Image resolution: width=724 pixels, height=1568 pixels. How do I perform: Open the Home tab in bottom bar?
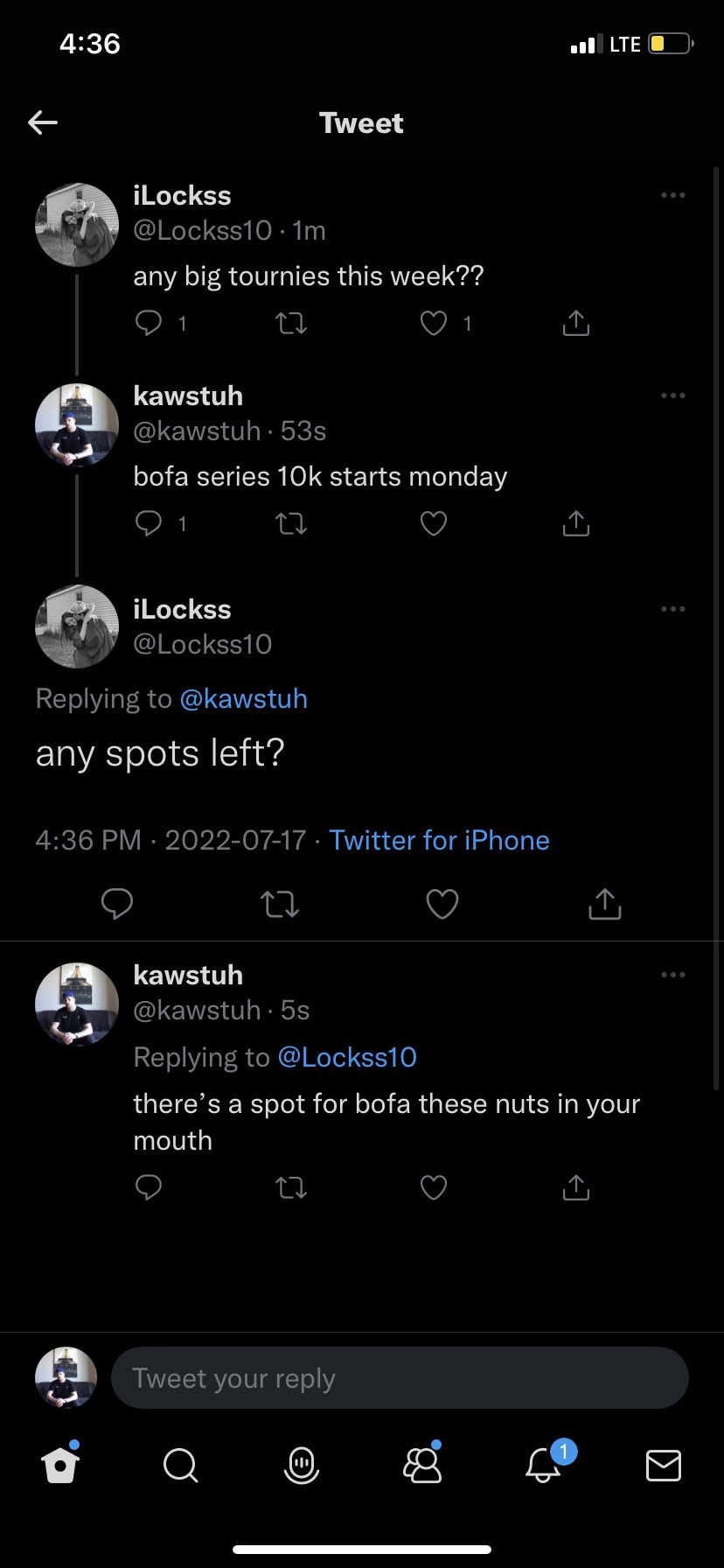pos(60,1464)
